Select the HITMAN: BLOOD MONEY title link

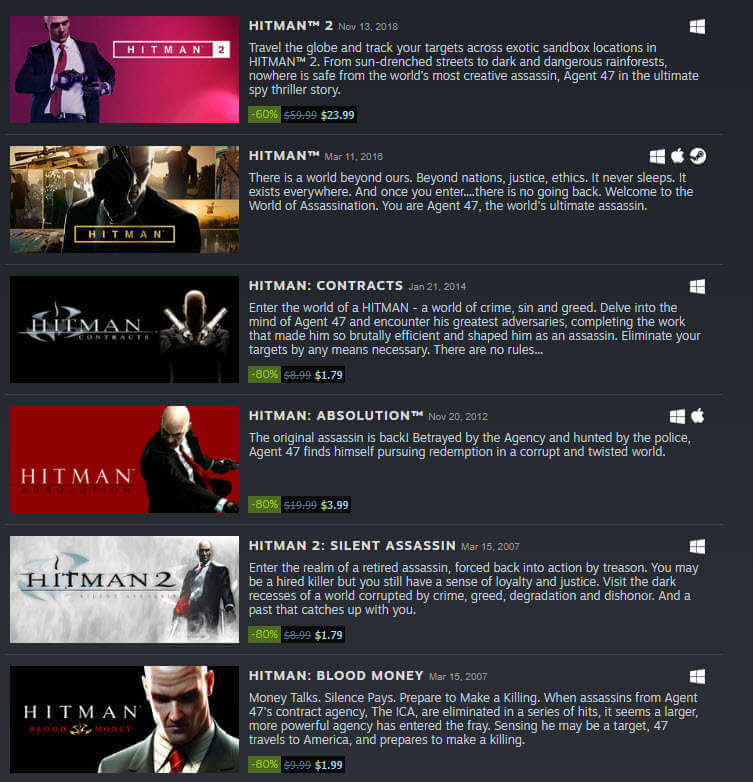pyautogui.click(x=336, y=676)
